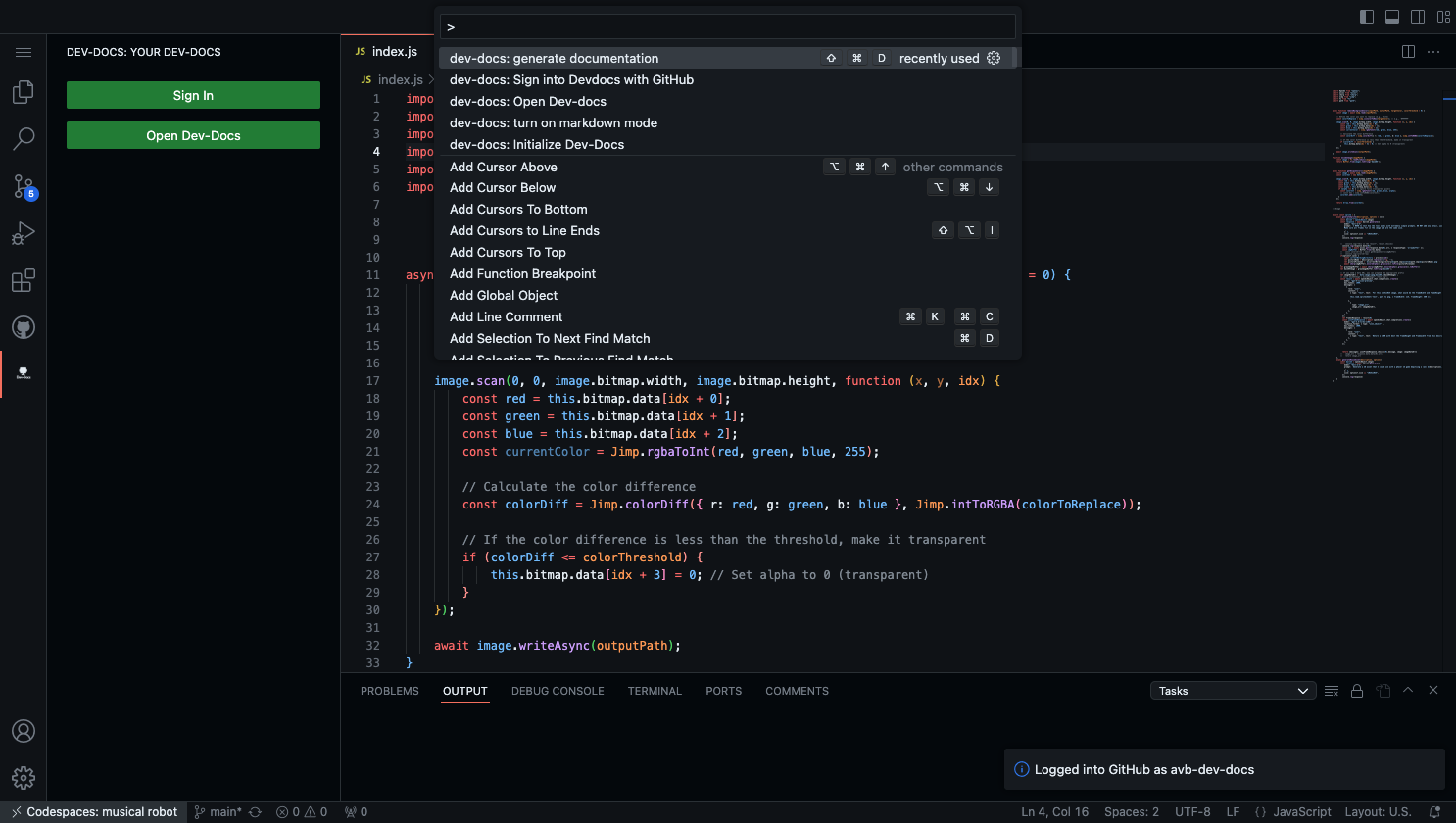Click the Accounts icon in activity bar
The height and width of the screenshot is (823, 1456).
tap(24, 731)
